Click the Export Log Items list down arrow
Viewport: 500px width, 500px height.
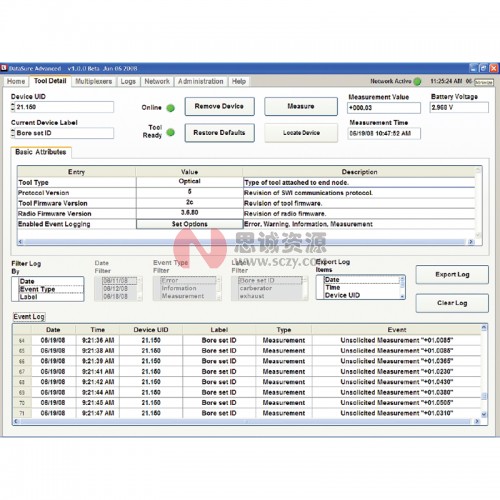tap(402, 296)
